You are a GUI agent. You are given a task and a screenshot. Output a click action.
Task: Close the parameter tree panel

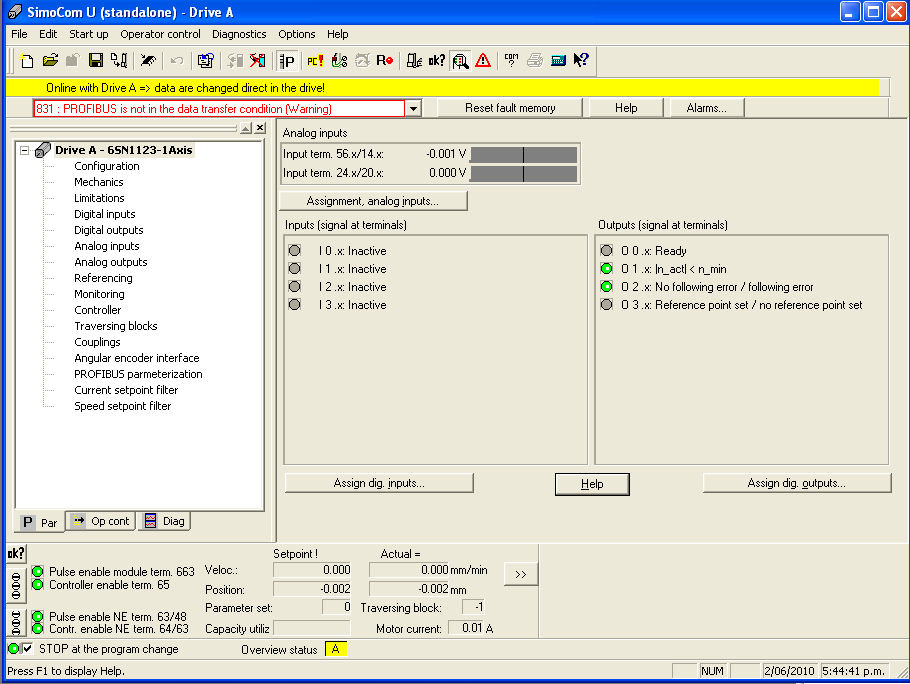pos(260,128)
